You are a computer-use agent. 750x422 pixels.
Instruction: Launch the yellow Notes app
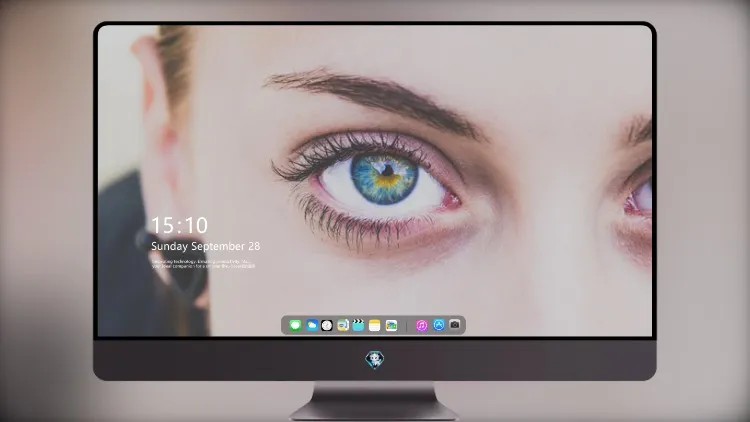pyautogui.click(x=375, y=325)
